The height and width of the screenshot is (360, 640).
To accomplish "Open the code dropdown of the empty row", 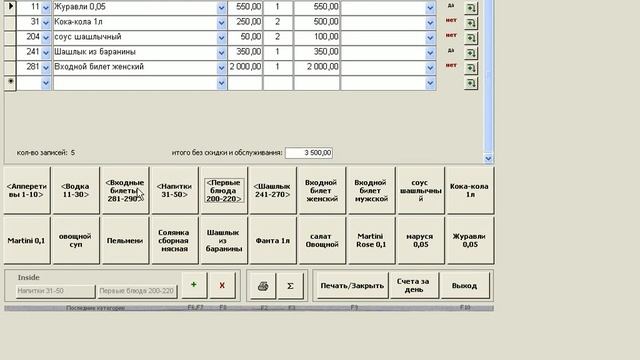I will click(46, 83).
